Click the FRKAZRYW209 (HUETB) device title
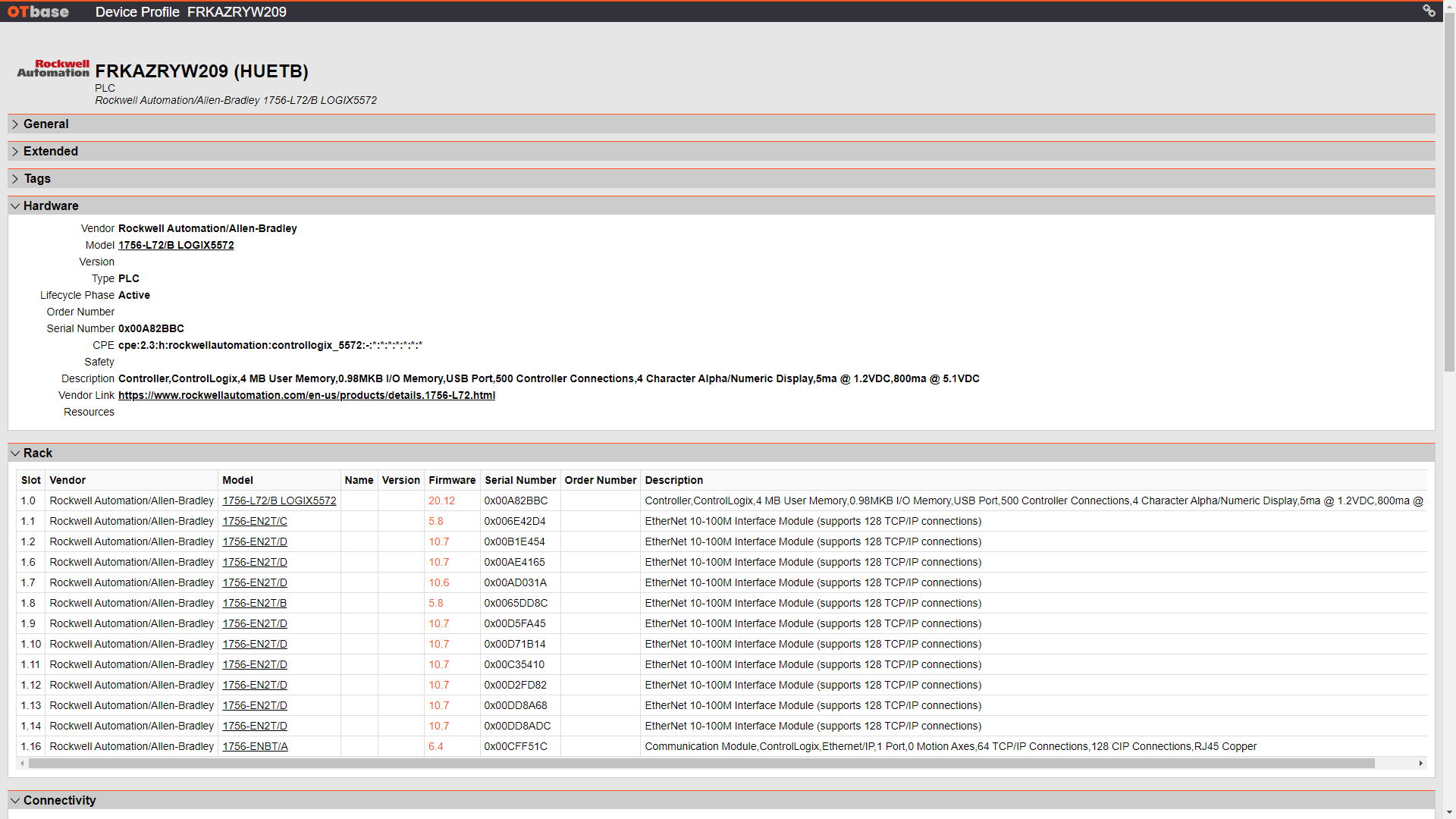1456x819 pixels. pyautogui.click(x=202, y=71)
